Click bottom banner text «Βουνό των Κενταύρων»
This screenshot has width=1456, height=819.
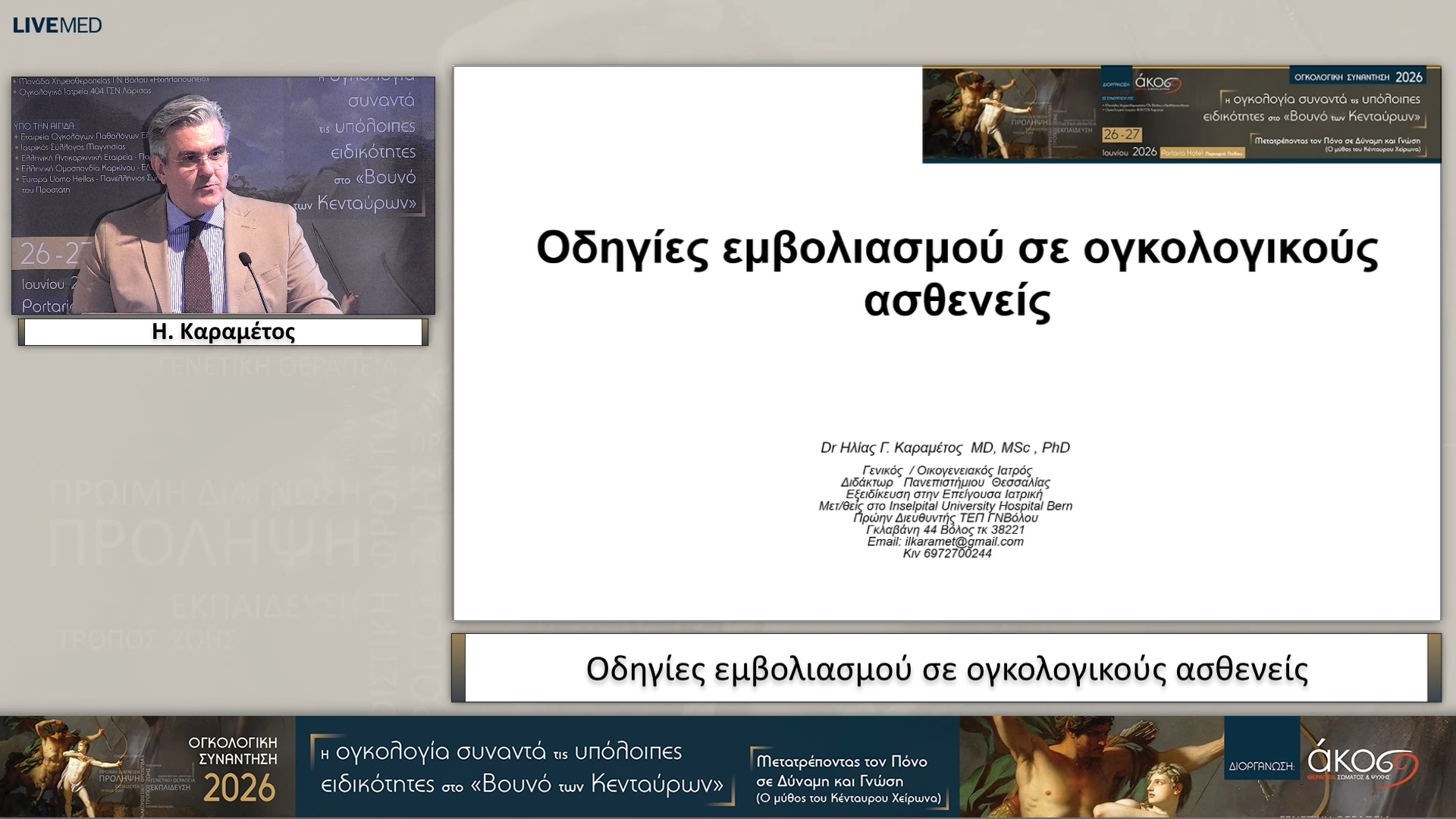click(596, 783)
